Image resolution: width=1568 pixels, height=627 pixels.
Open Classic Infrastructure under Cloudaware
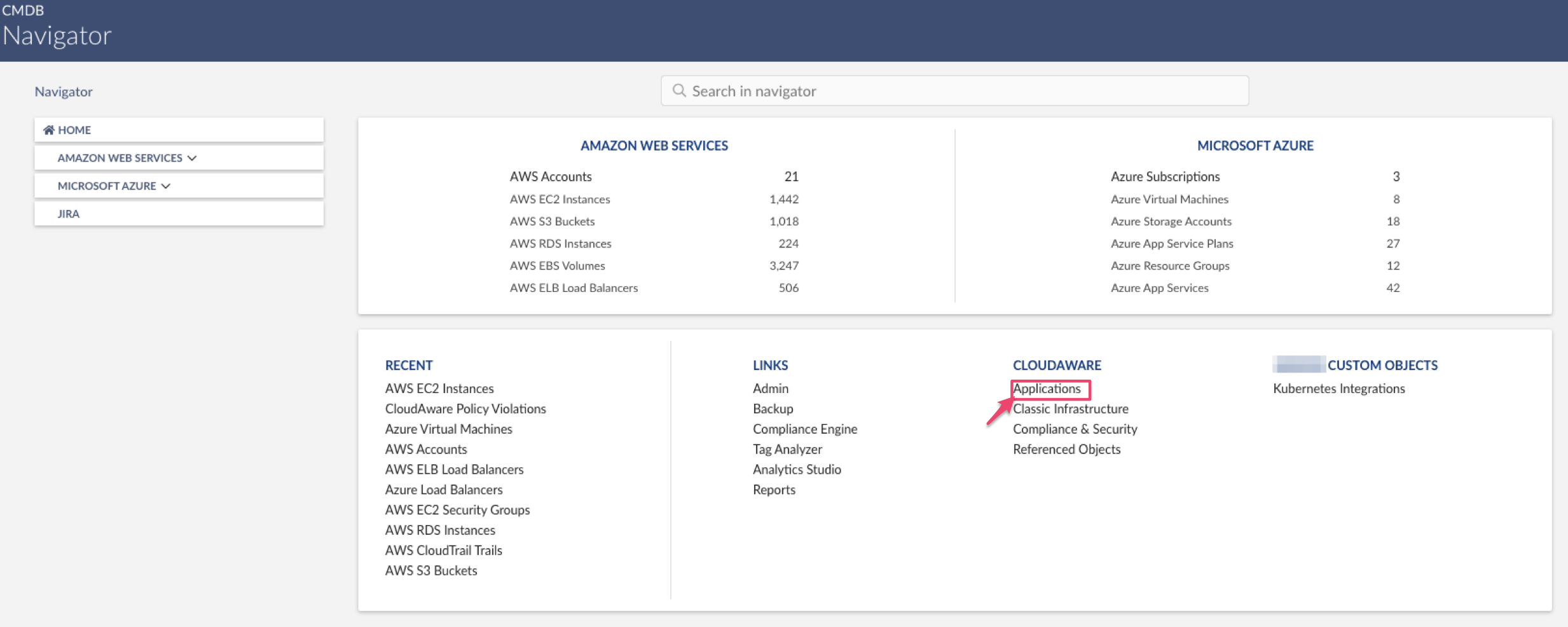(1071, 409)
